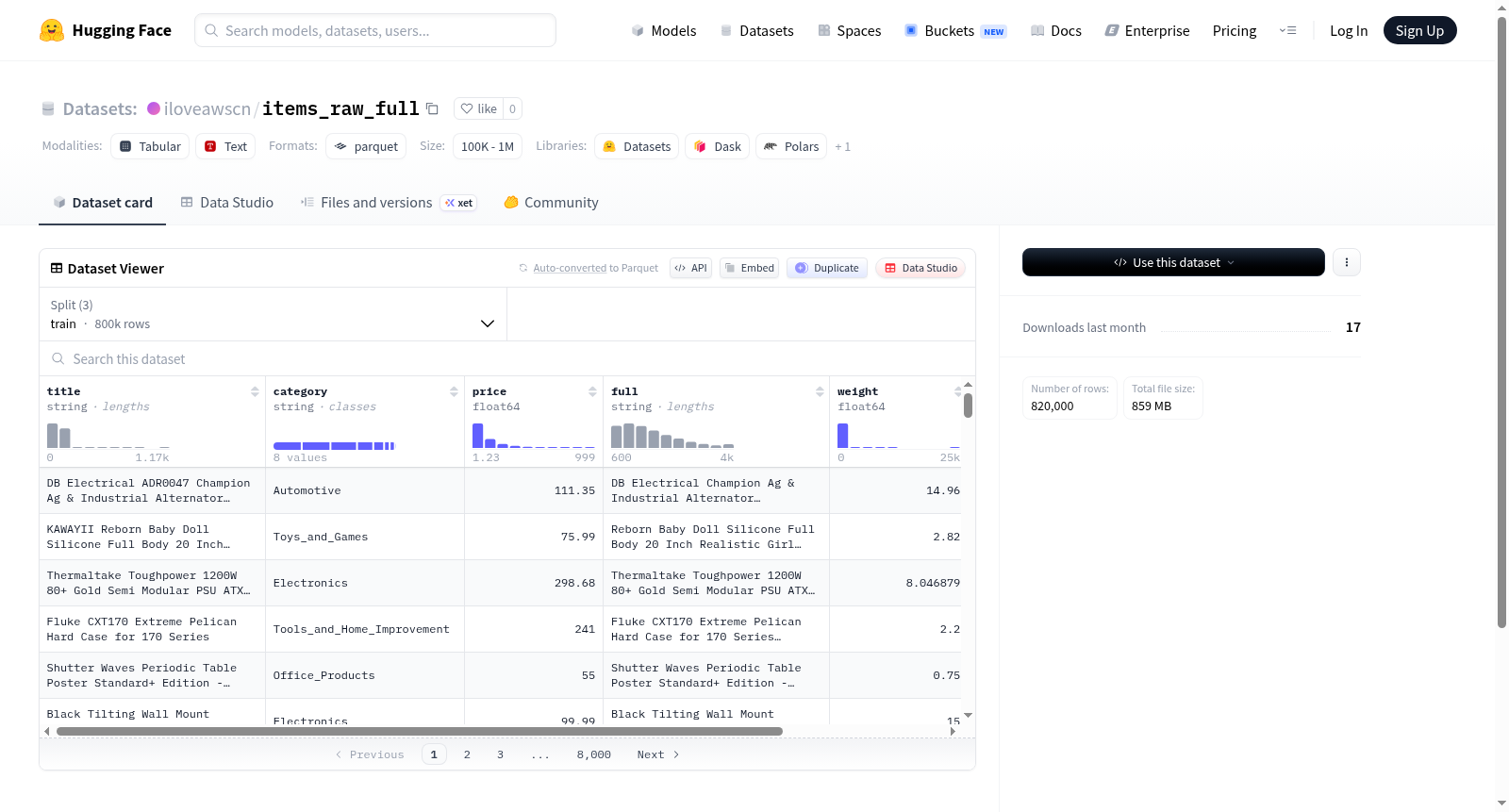
Task: Go to page 2 of results
Action: (467, 754)
